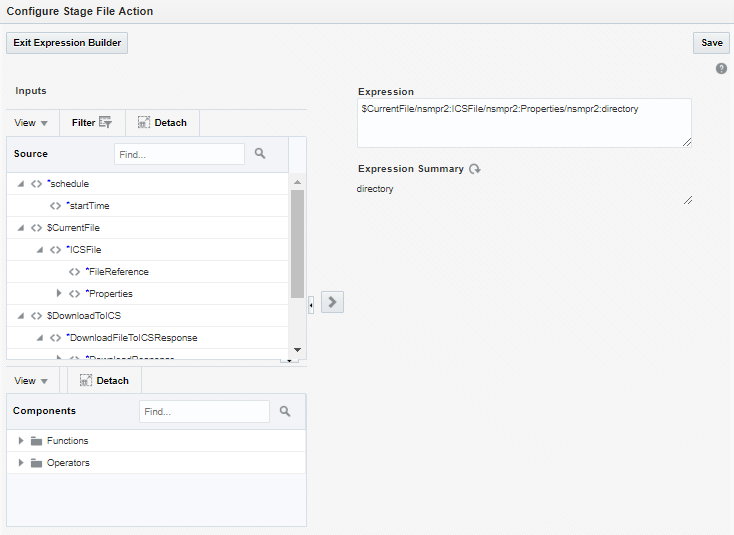The height and width of the screenshot is (535, 734).
Task: Click the Source tree vertical scrollbar
Action: pyautogui.click(x=297, y=245)
